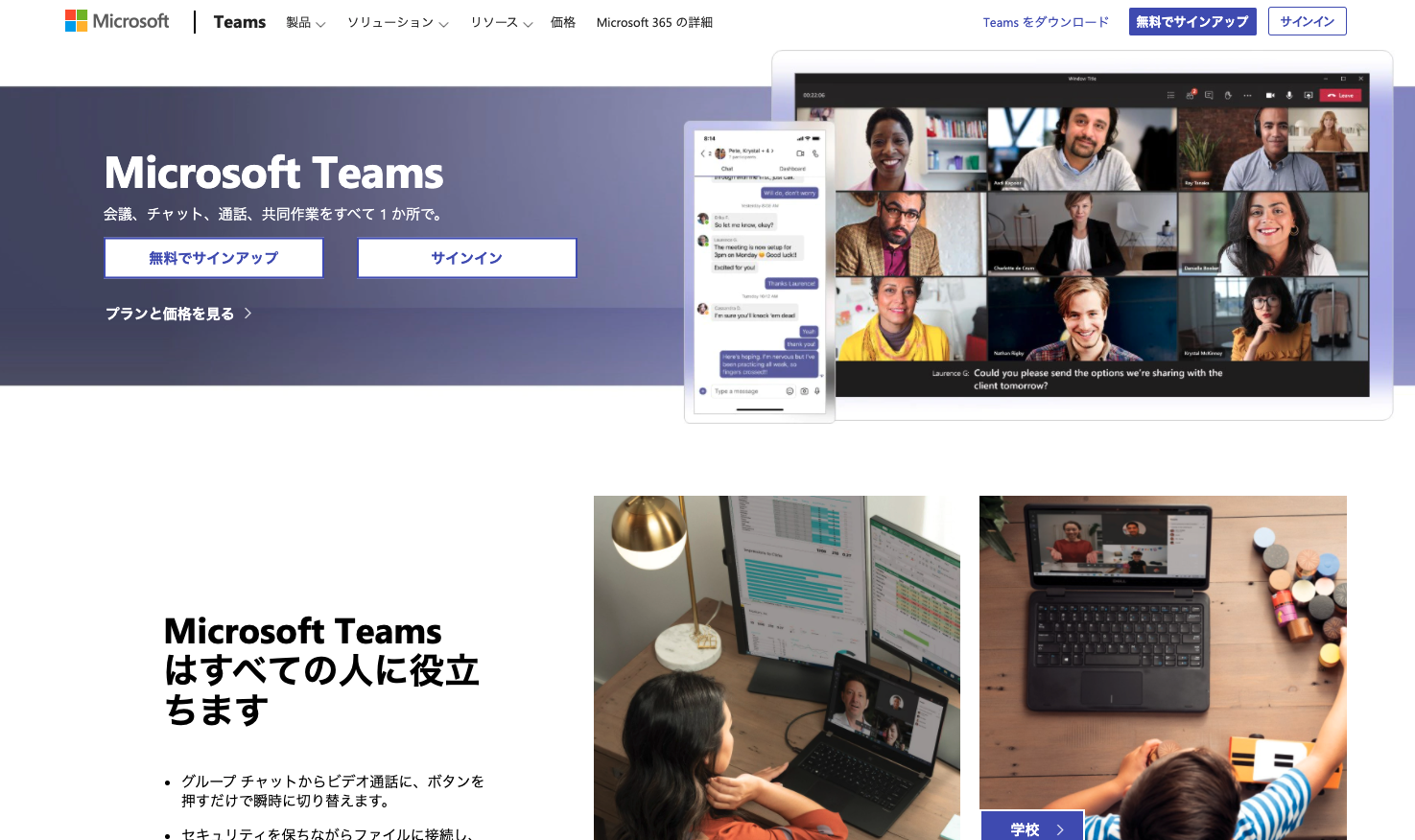Click the camera icon in the meeting toolbar
1415x840 pixels.
pyautogui.click(x=1270, y=95)
